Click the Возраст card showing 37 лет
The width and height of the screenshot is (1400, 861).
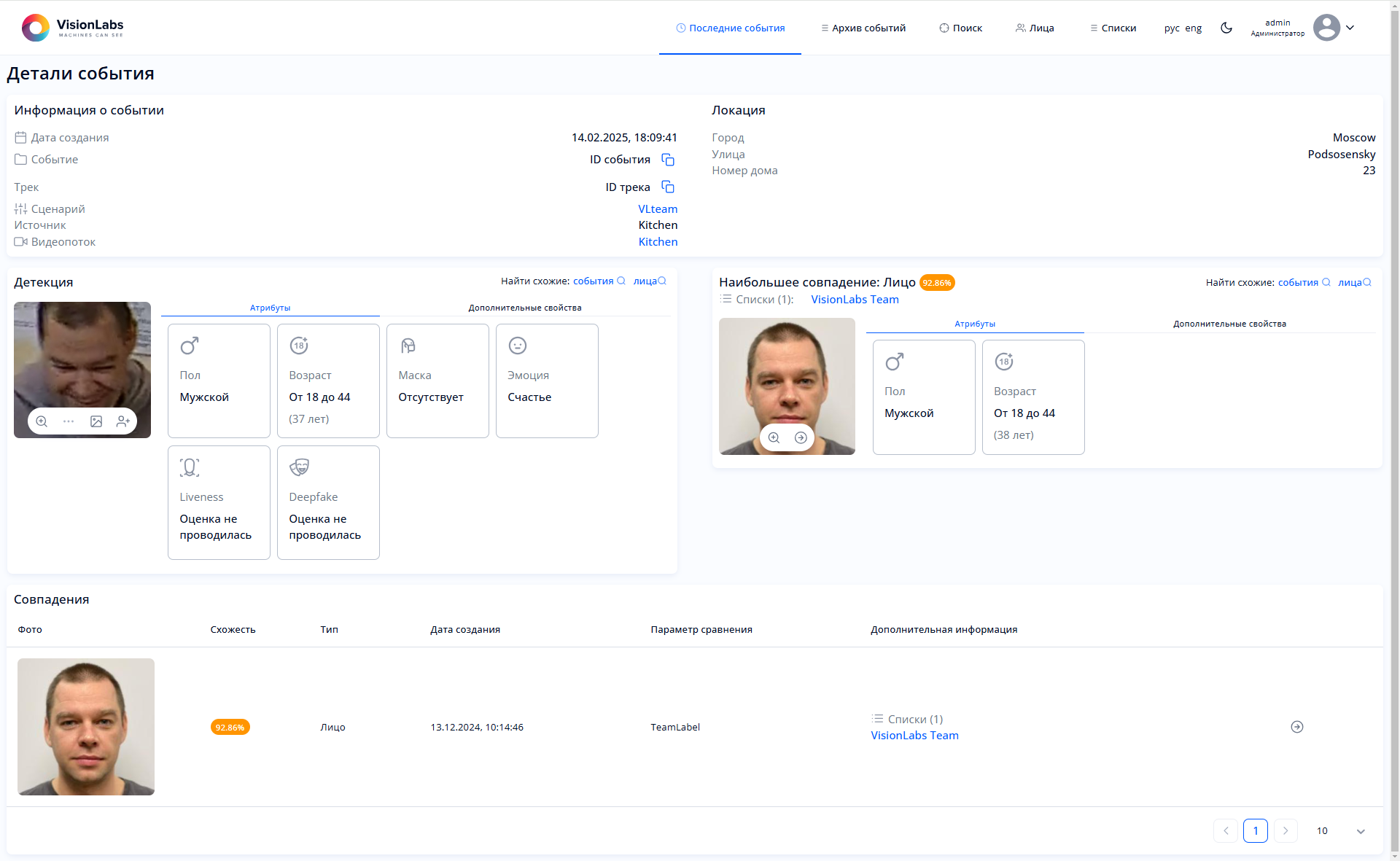pos(328,381)
